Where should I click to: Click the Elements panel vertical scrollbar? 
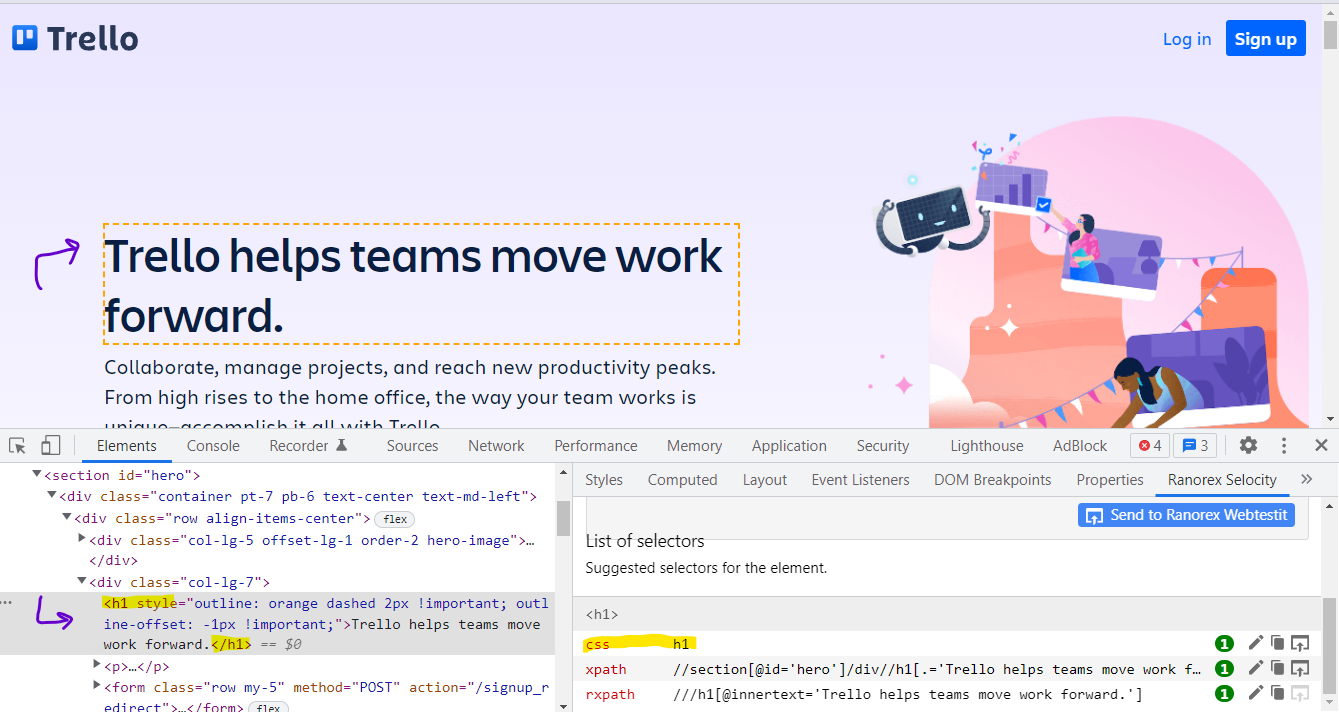click(563, 519)
